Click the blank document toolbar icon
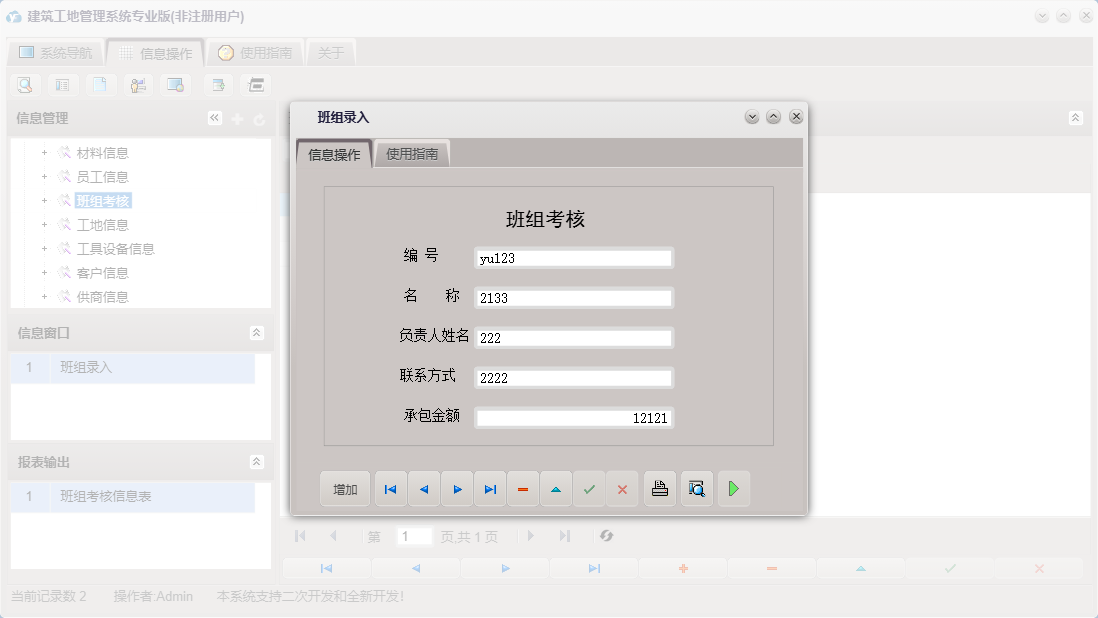The width and height of the screenshot is (1098, 618). coord(100,84)
